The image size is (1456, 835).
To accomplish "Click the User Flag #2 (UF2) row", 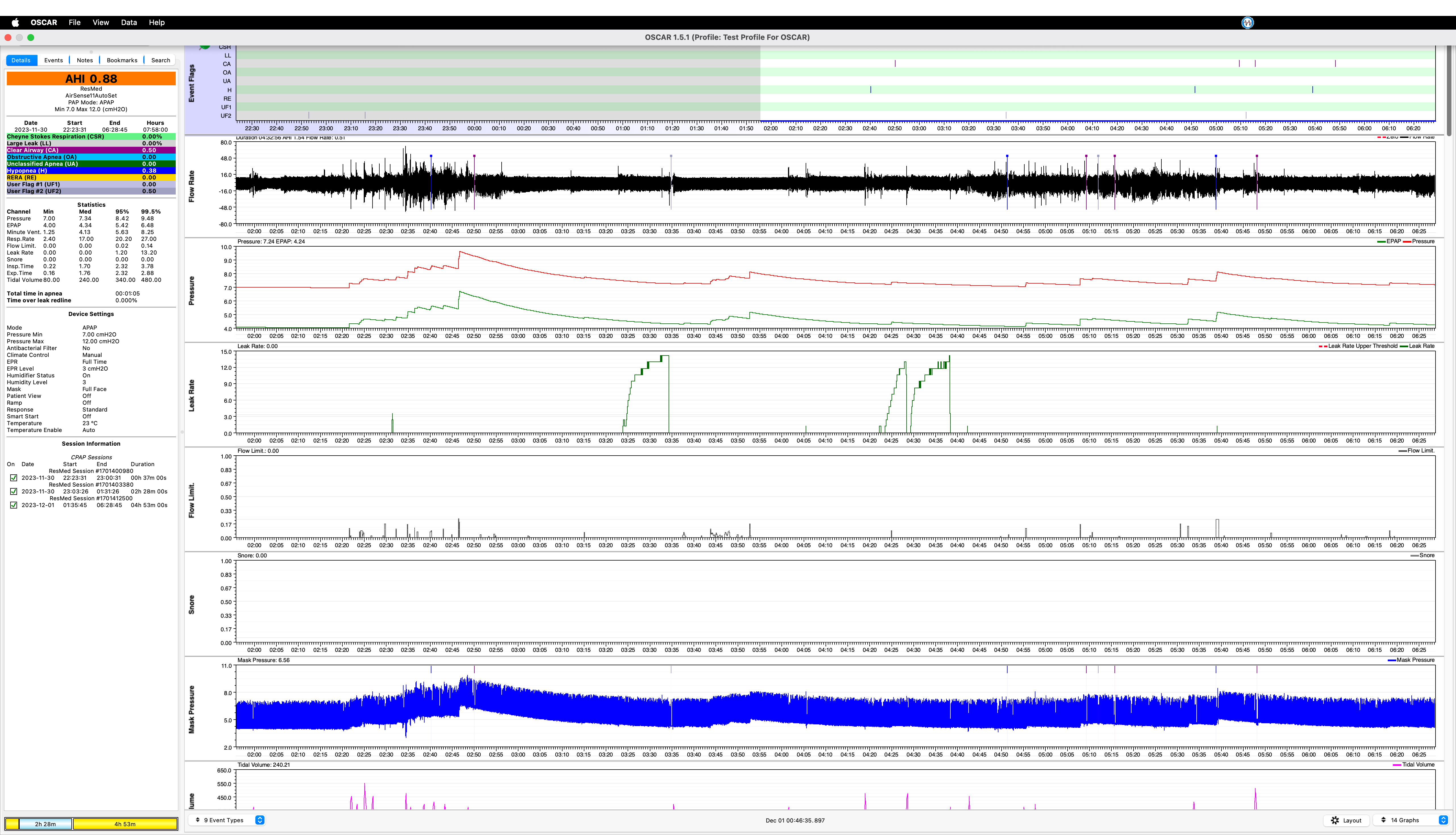I will pos(91,192).
